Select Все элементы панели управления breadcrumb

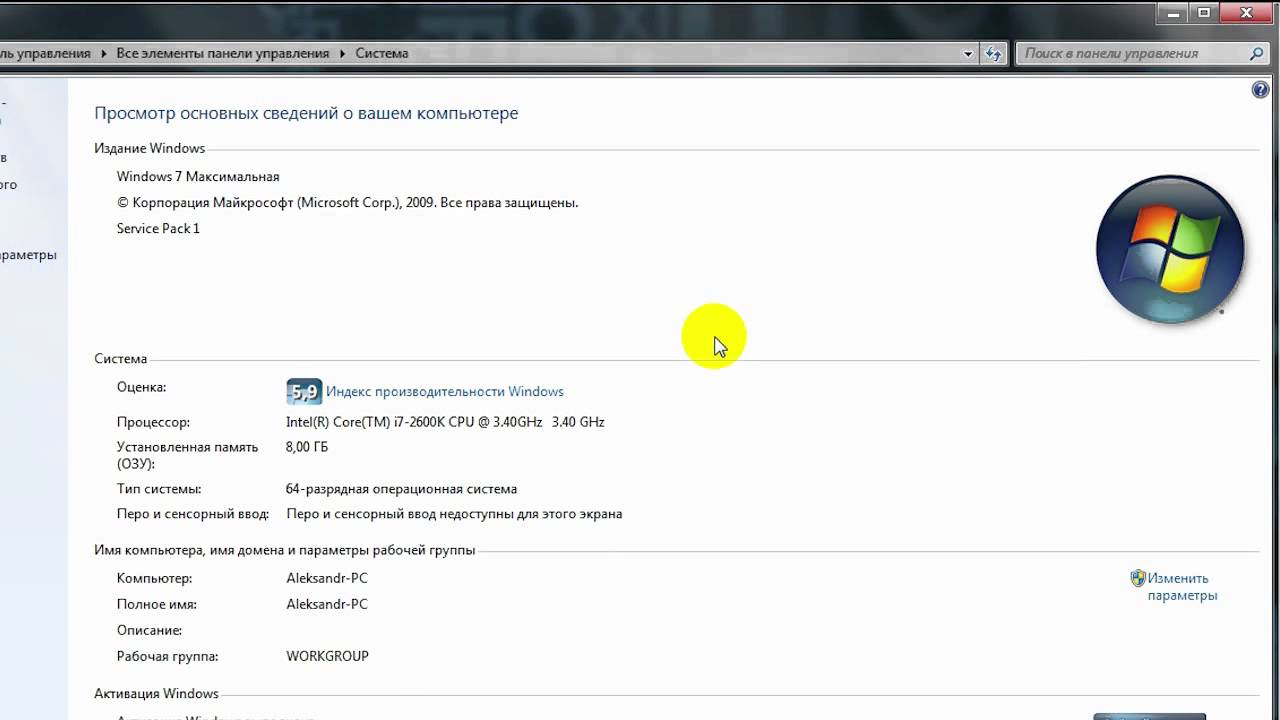pyautogui.click(x=222, y=54)
